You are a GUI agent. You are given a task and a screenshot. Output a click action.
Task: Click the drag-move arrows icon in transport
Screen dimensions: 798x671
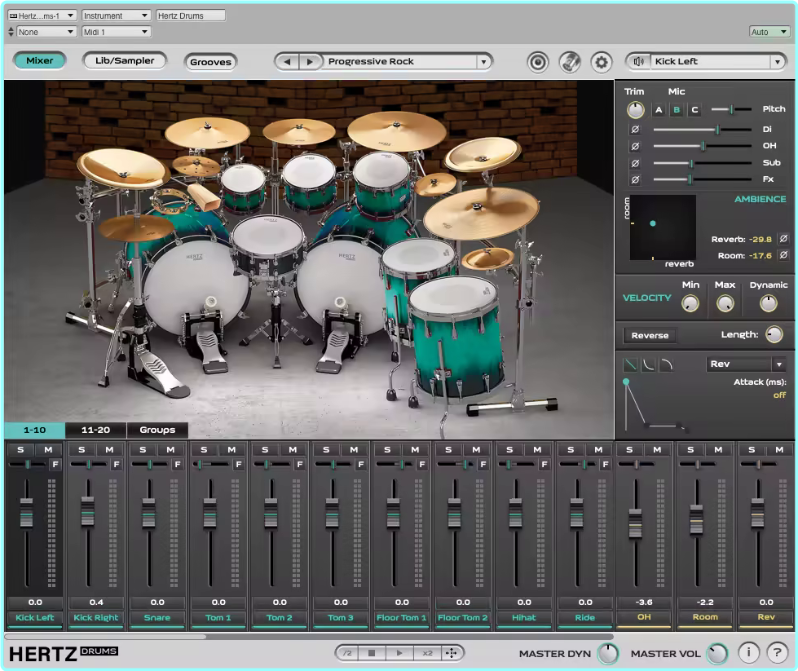point(453,653)
